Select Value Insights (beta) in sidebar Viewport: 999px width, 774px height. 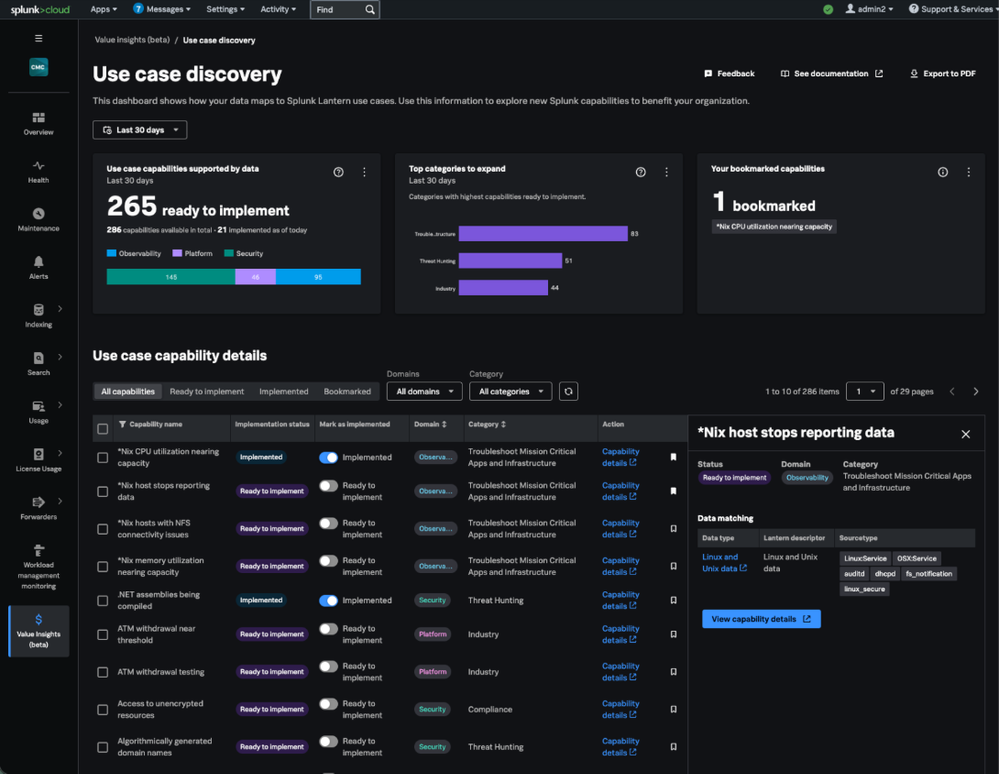(39, 631)
